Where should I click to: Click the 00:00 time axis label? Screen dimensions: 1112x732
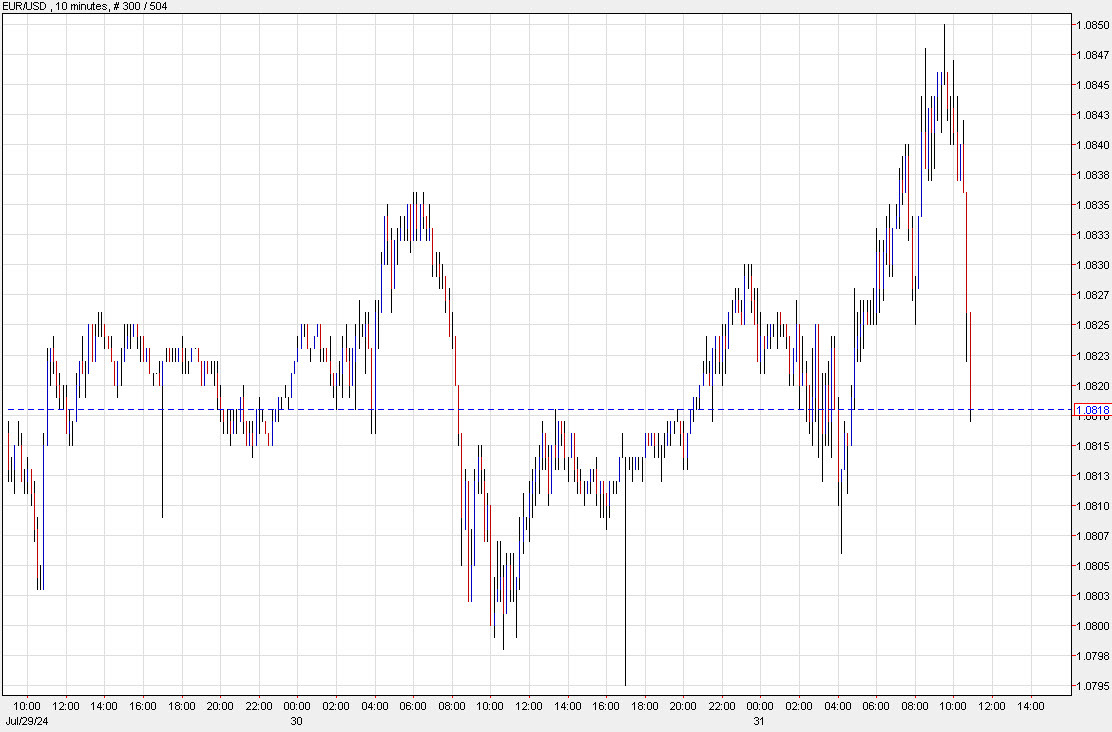pyautogui.click(x=299, y=704)
